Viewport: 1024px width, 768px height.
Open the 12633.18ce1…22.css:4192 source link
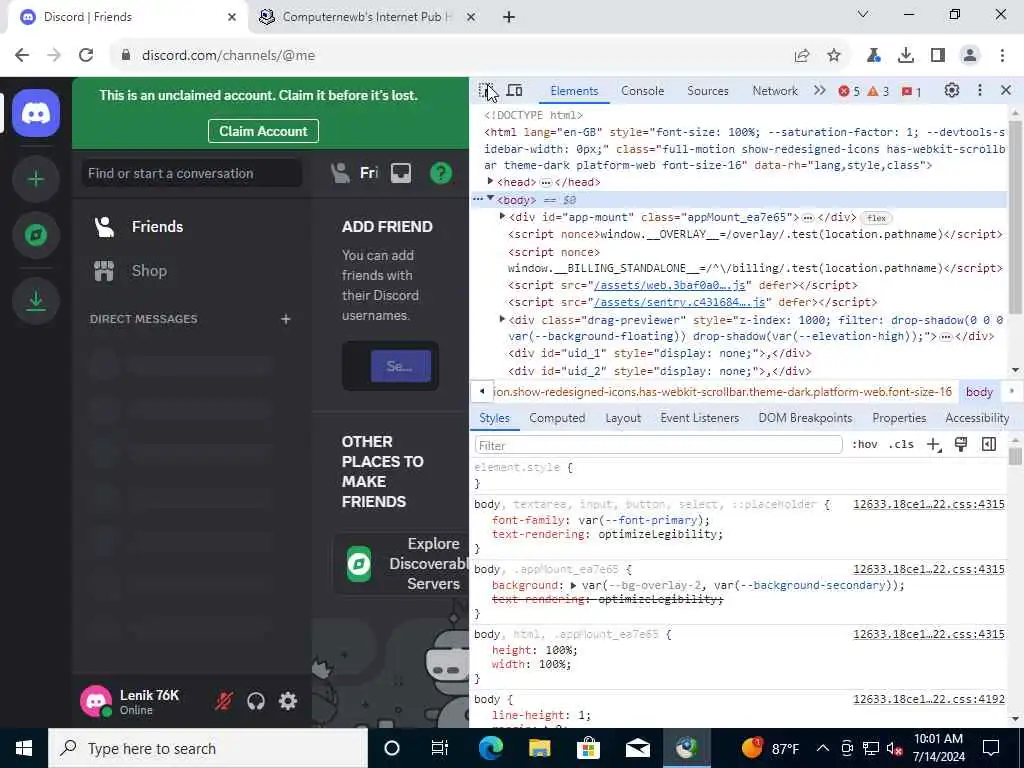[929, 699]
